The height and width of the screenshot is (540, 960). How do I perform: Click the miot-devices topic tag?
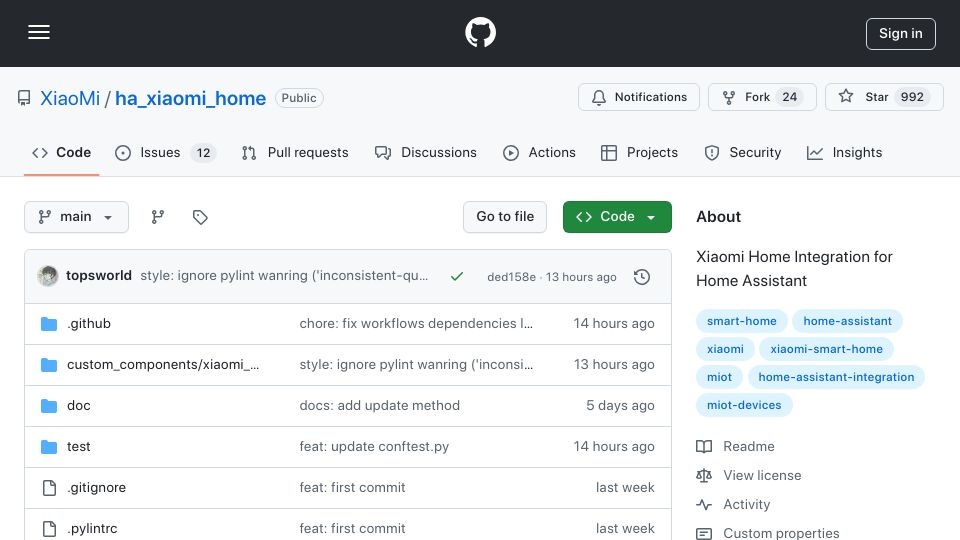tap(744, 405)
